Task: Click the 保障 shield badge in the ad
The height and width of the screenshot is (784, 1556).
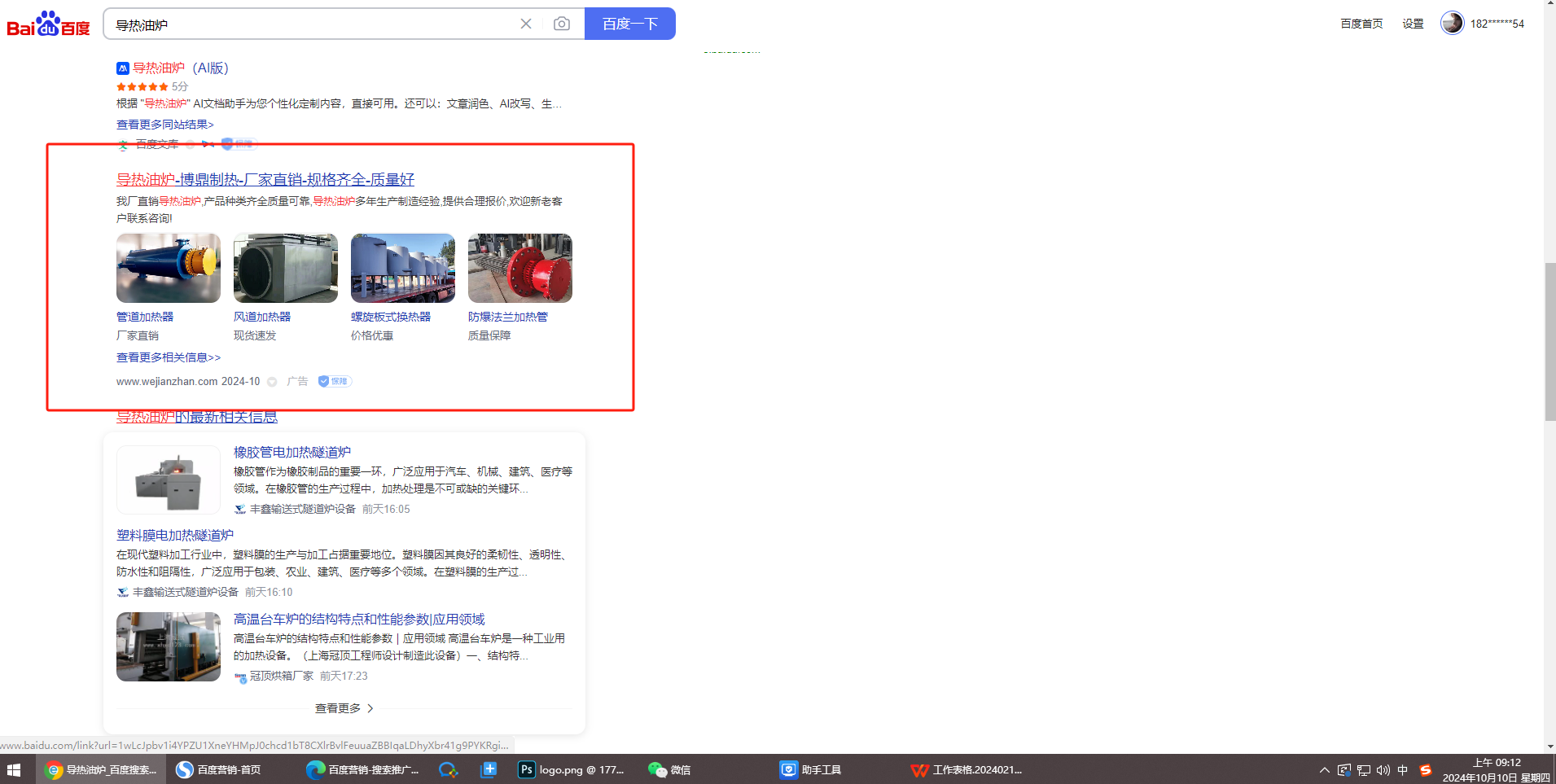Action: click(x=334, y=381)
